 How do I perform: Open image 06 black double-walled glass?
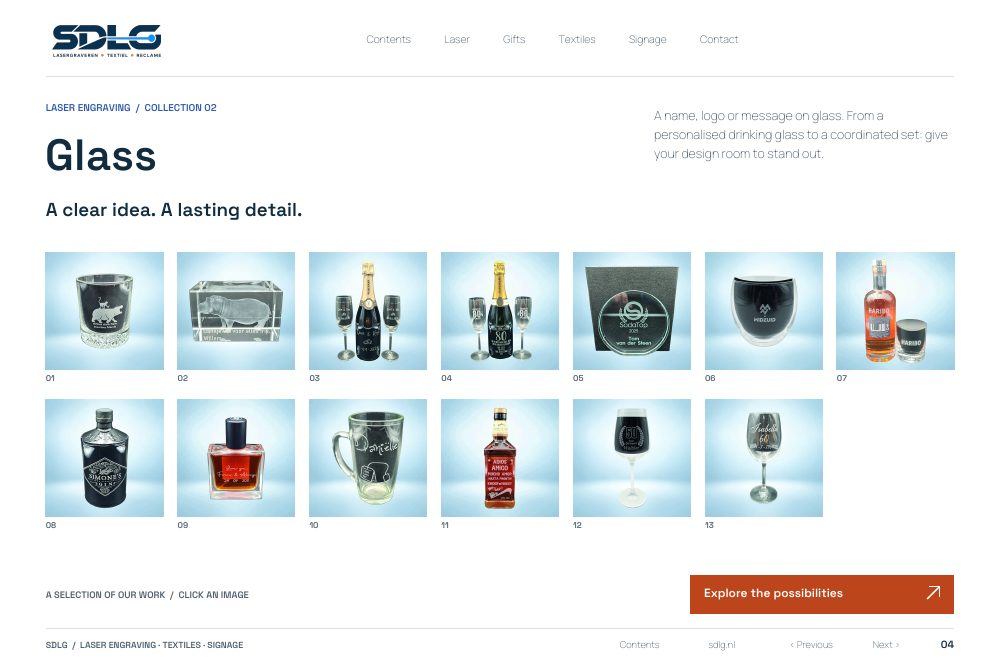tap(764, 311)
